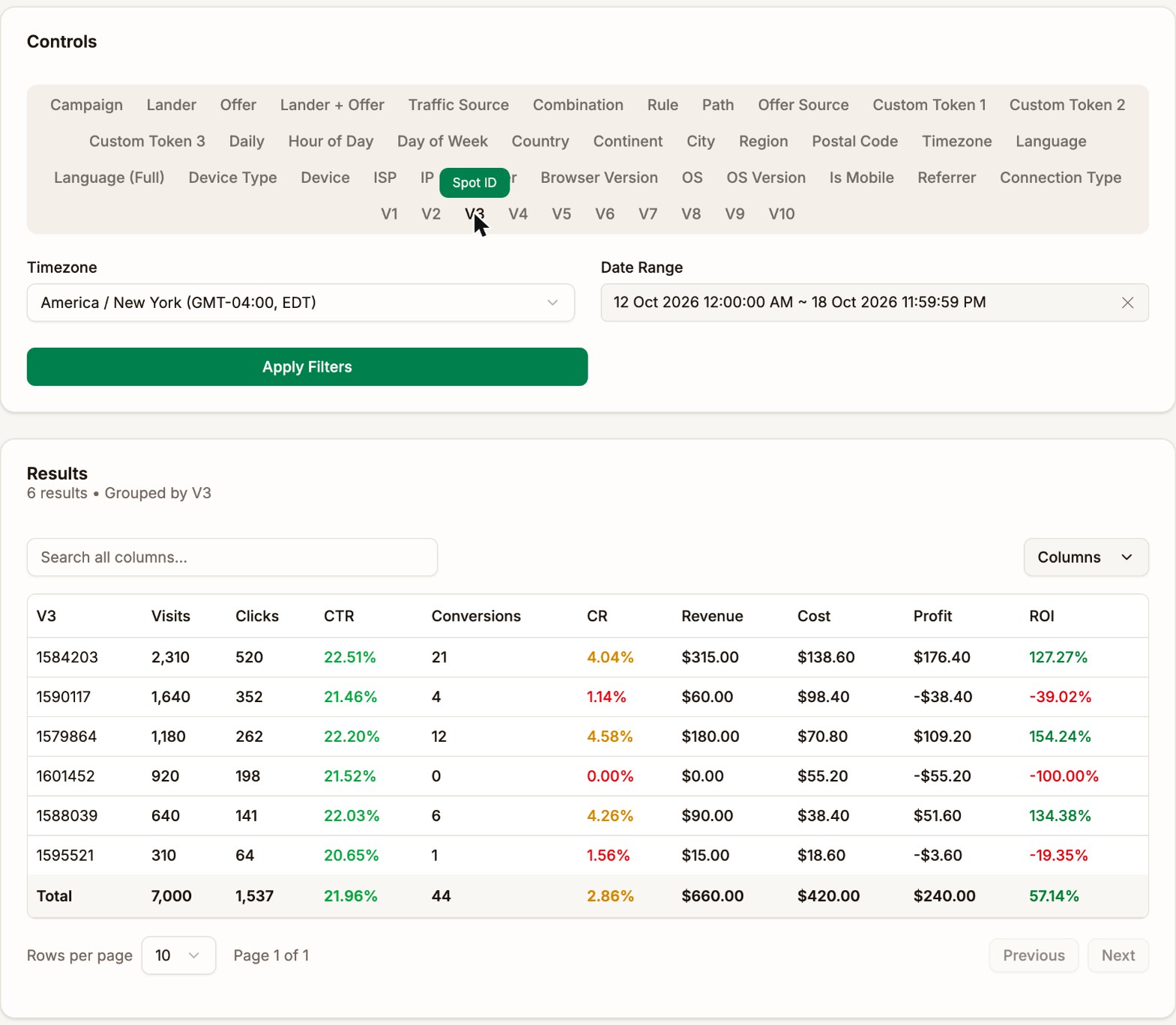
Task: Select the OS Version grouping
Action: point(766,178)
